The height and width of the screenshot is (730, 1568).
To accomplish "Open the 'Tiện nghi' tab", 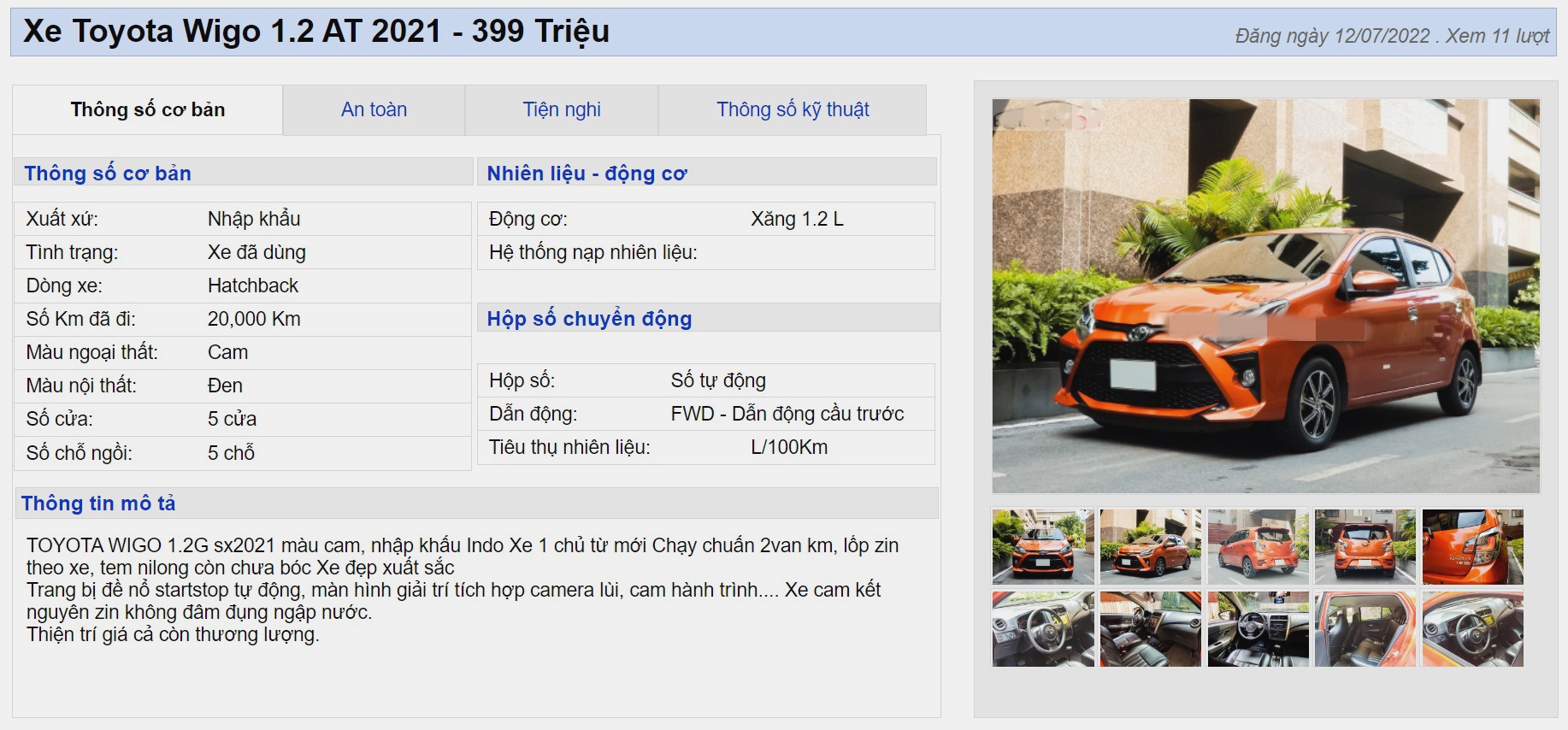I will [x=562, y=109].
